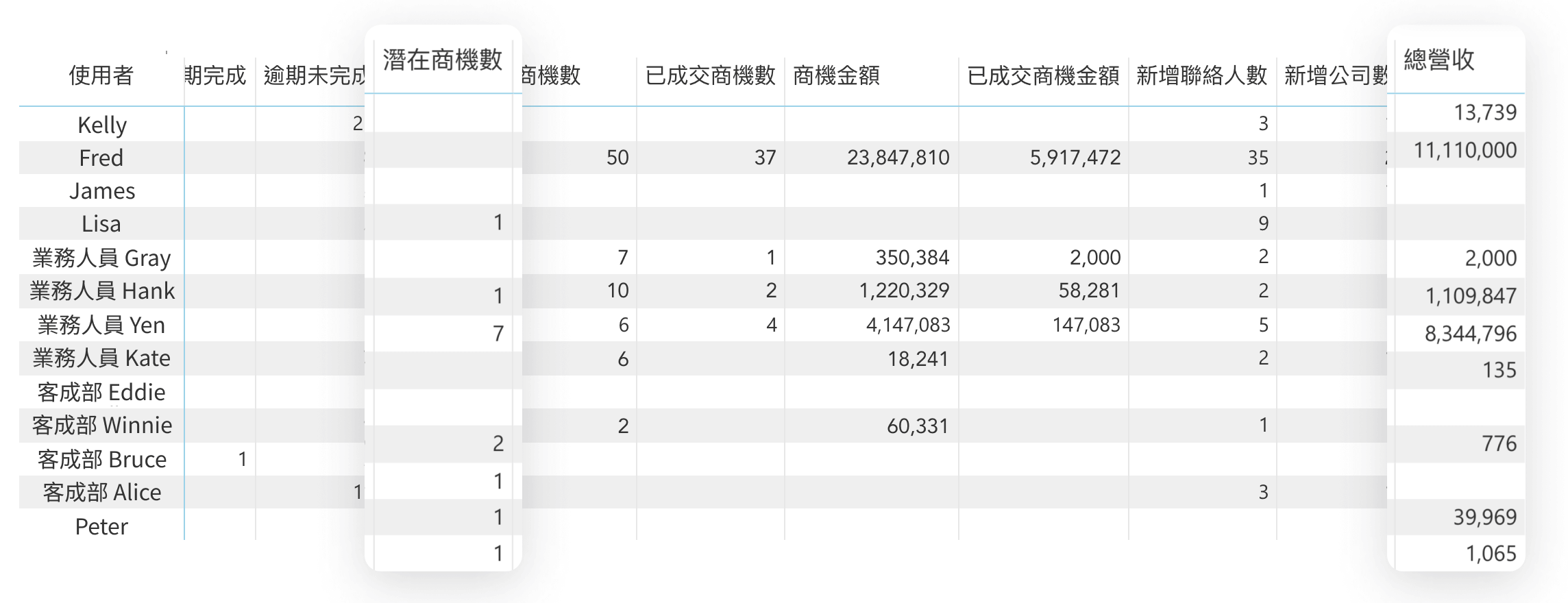Click the 135 revenue cell
1568x603 pixels.
click(1499, 370)
